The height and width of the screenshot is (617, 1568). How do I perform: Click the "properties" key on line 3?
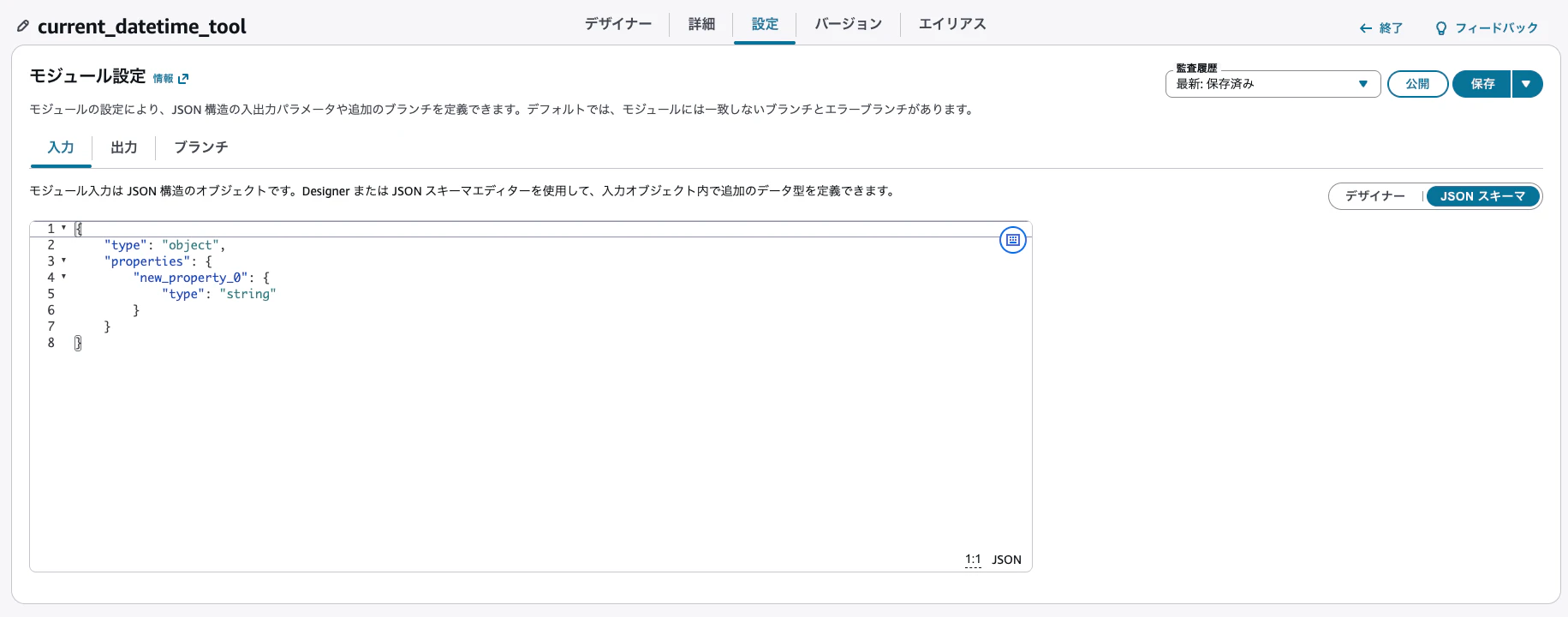[x=147, y=261]
